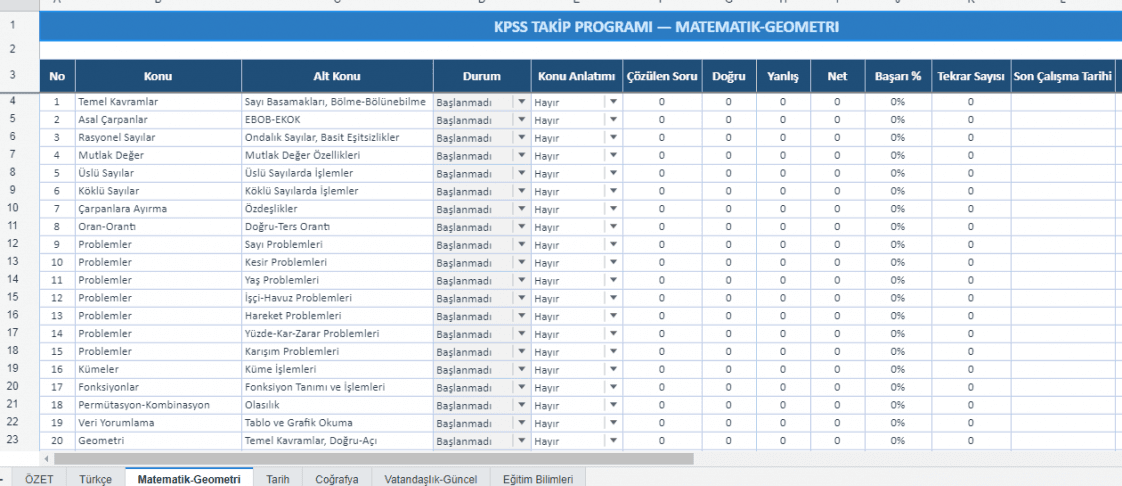
Task: Open Konu Anlatımı dropdown for Veri Yorumlama row
Action: tap(613, 423)
